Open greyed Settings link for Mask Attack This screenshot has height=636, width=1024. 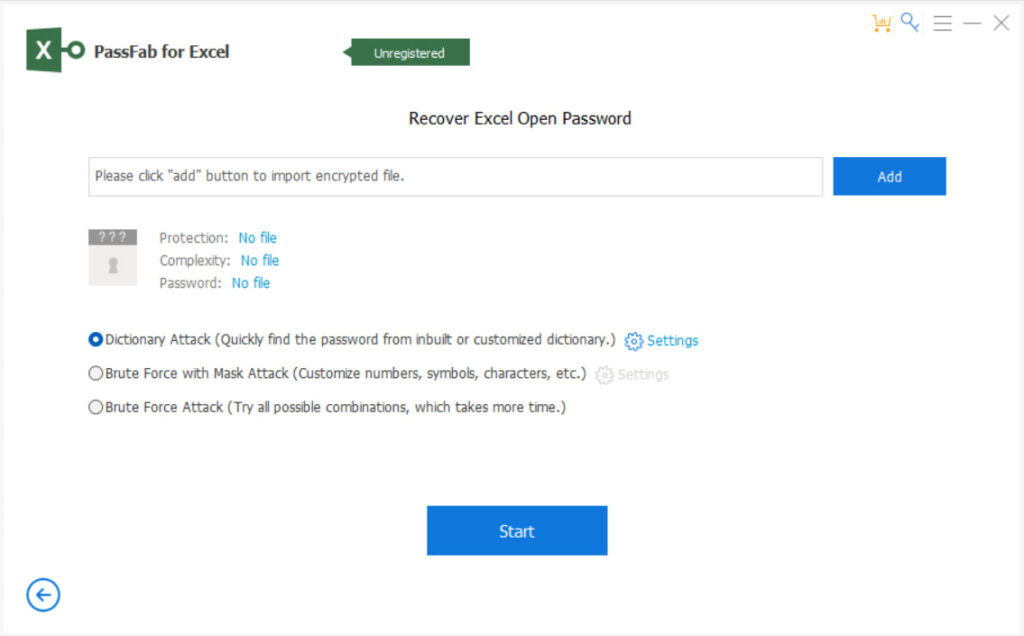[643, 375]
